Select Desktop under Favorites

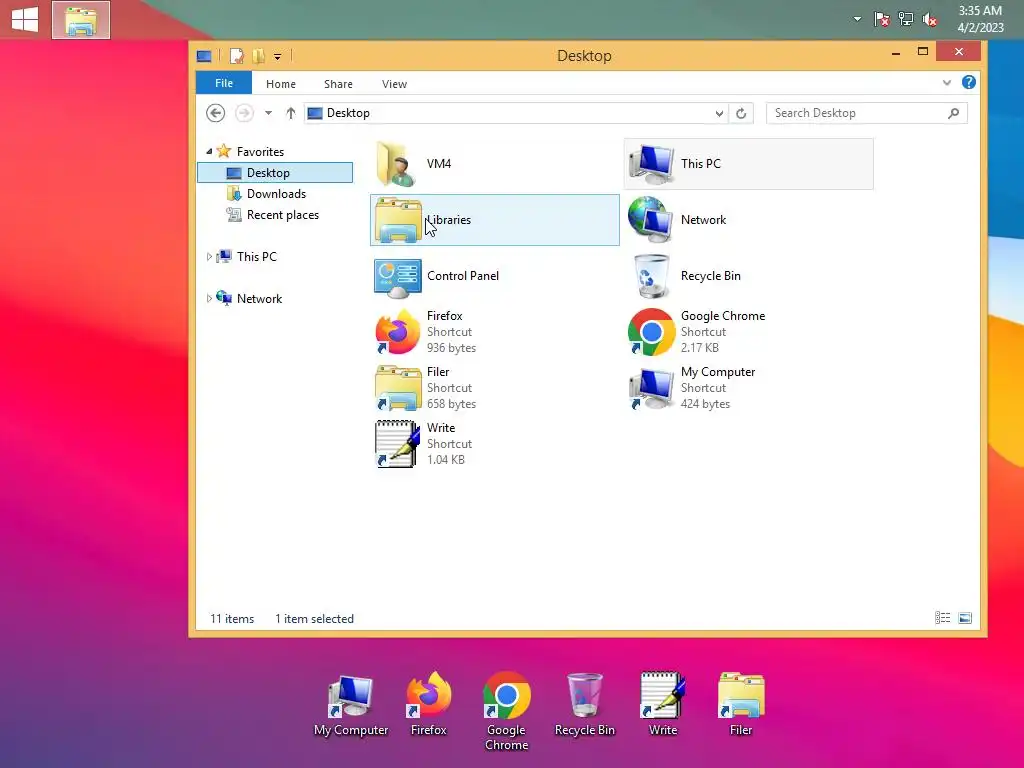point(275,172)
